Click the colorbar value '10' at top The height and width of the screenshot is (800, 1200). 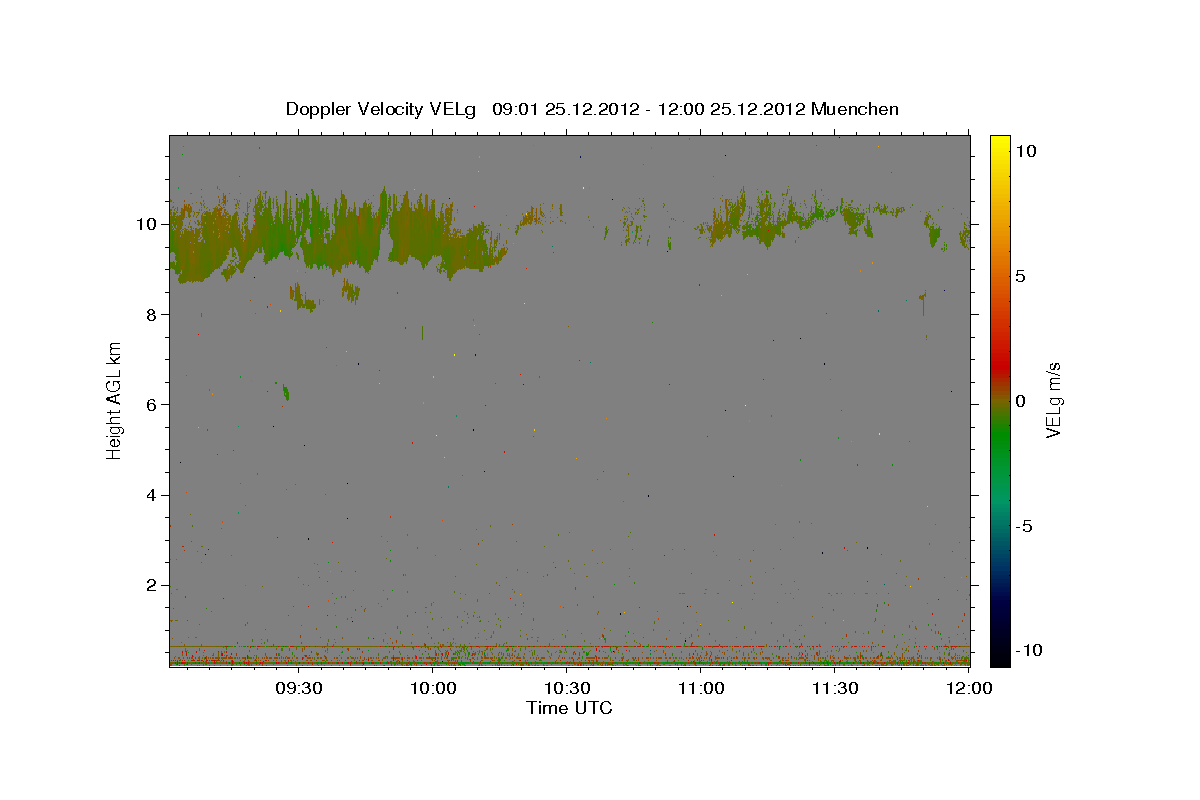[1025, 150]
